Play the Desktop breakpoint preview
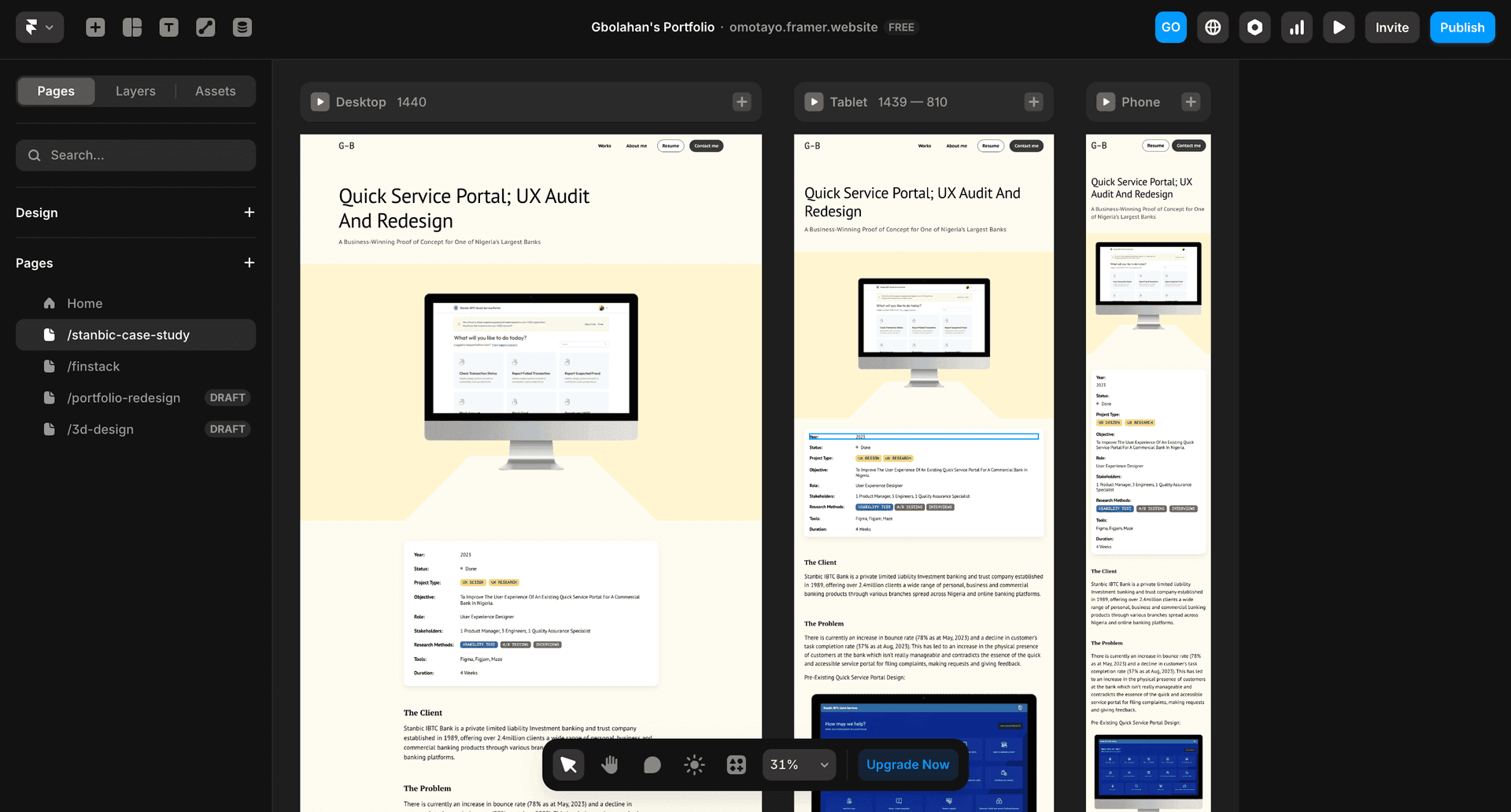The height and width of the screenshot is (812, 1511). point(320,102)
